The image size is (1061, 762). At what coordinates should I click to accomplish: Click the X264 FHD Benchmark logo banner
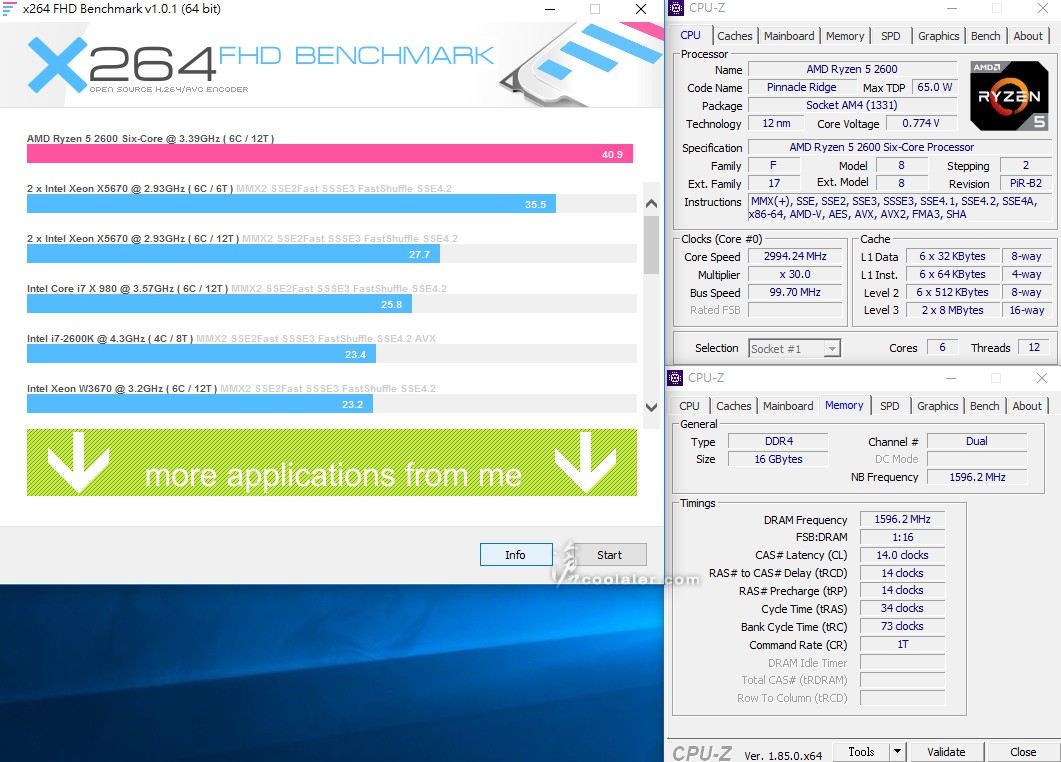point(332,65)
